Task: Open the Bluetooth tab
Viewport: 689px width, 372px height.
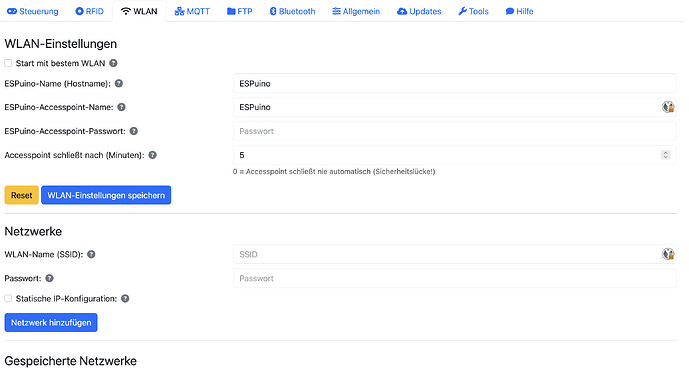Action: [x=292, y=11]
